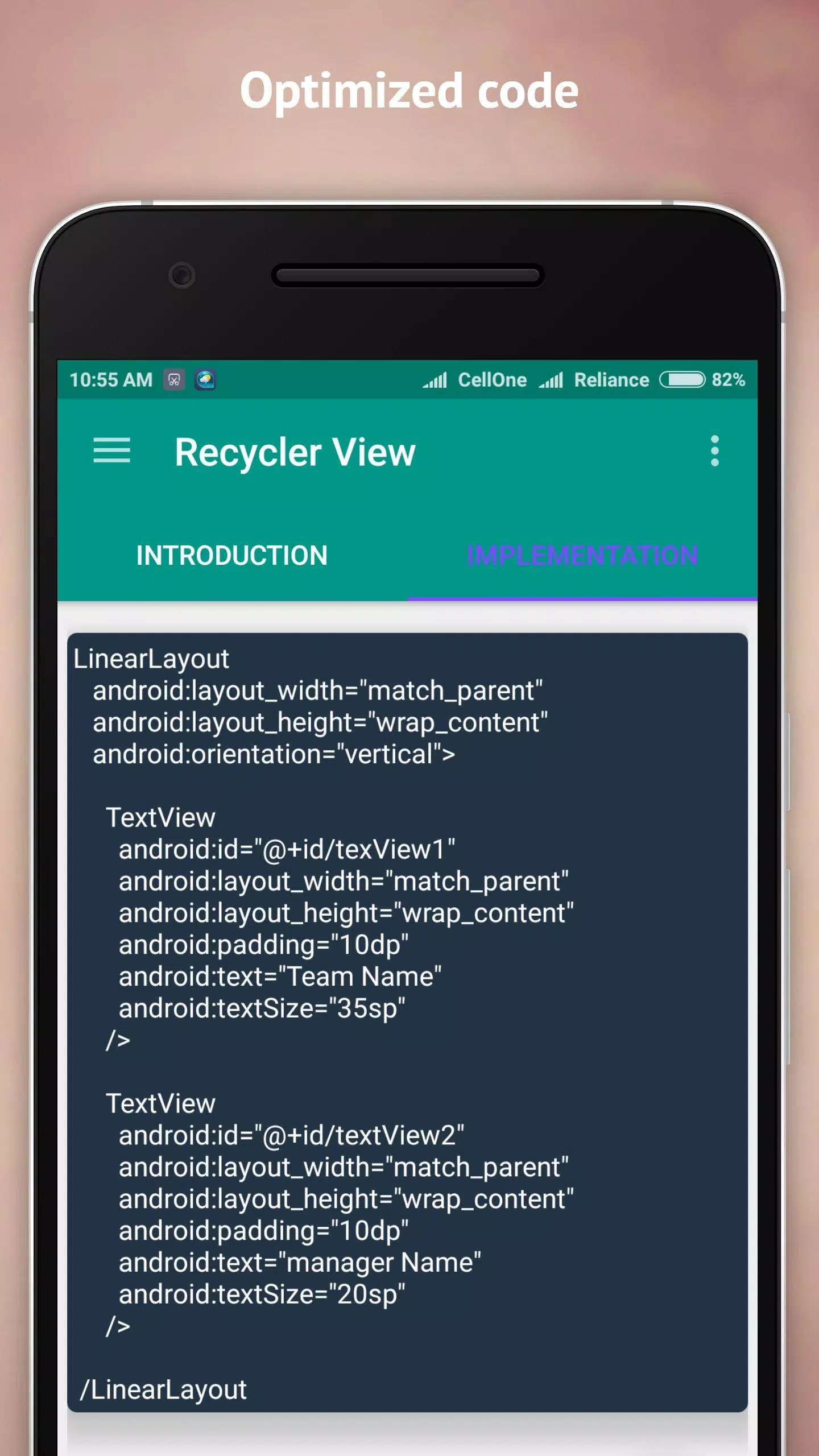Viewport: 819px width, 1456px height.
Task: Click the closing /LinearLayout line
Action: click(x=164, y=1391)
